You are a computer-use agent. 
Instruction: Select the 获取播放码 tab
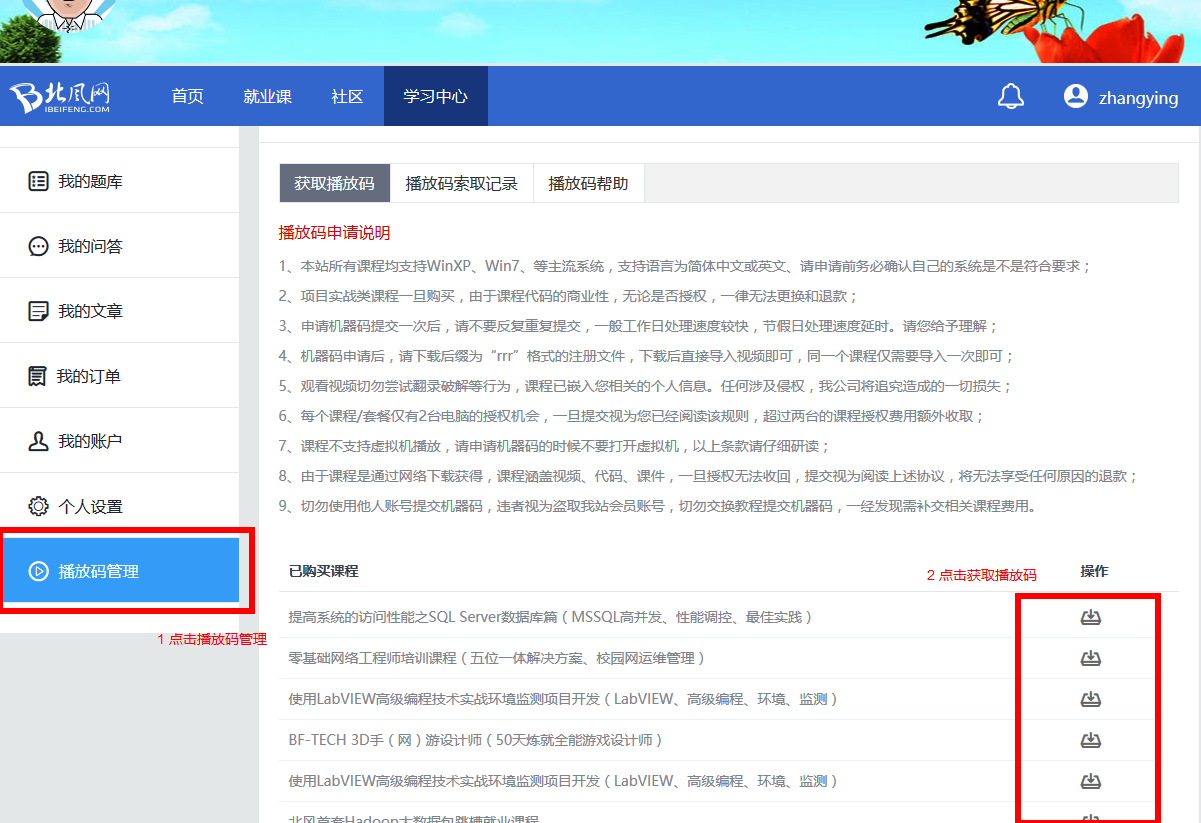pos(334,183)
